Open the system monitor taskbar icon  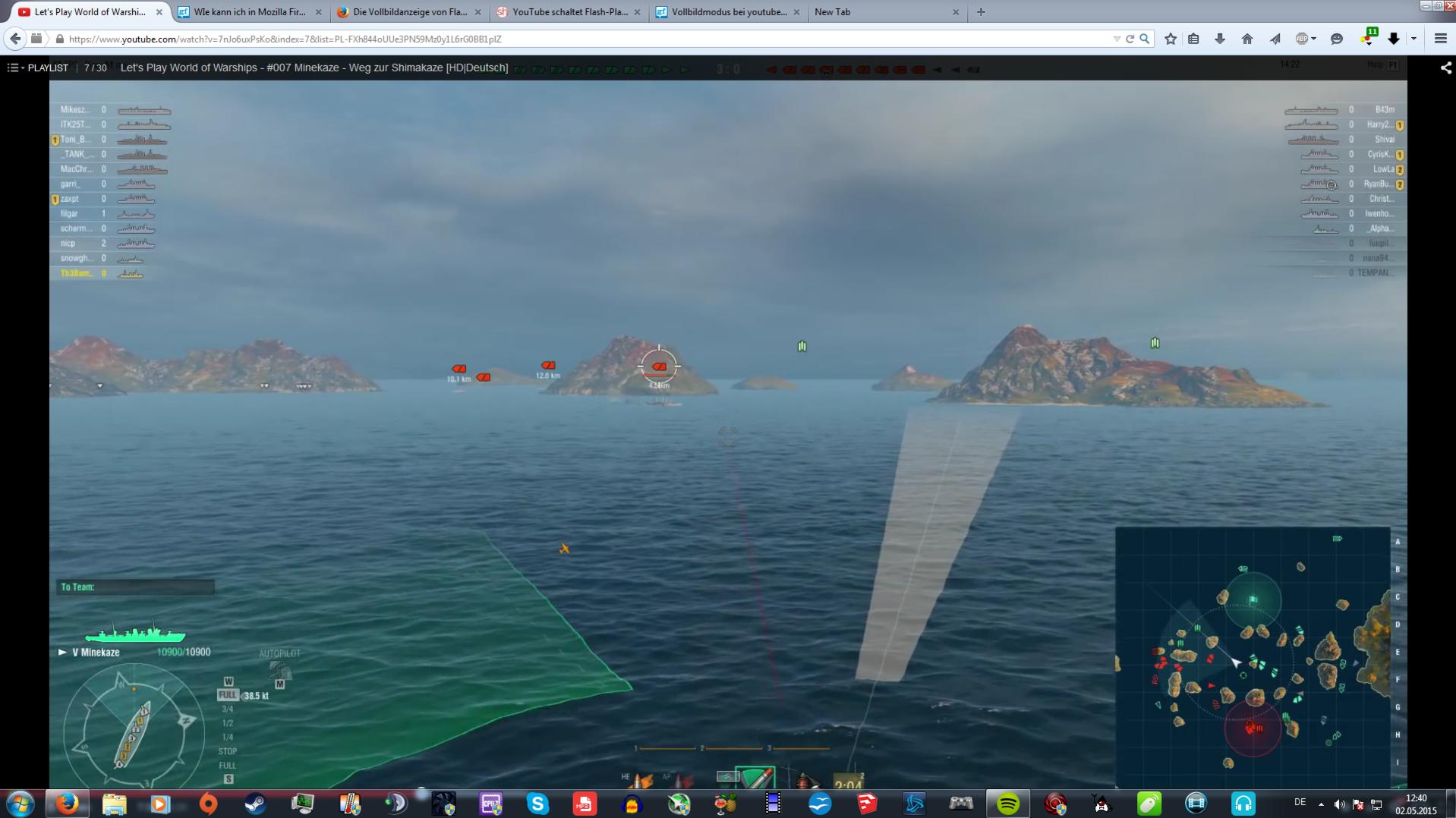[302, 804]
